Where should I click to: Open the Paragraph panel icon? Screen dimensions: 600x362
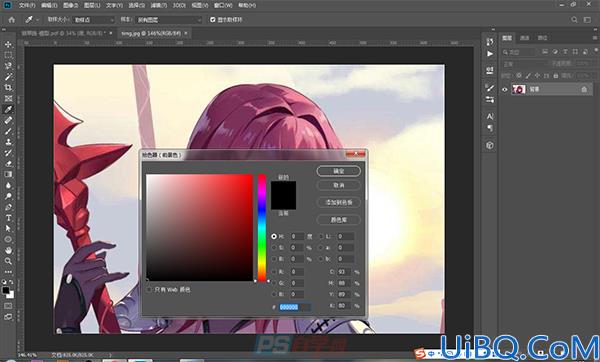click(490, 129)
